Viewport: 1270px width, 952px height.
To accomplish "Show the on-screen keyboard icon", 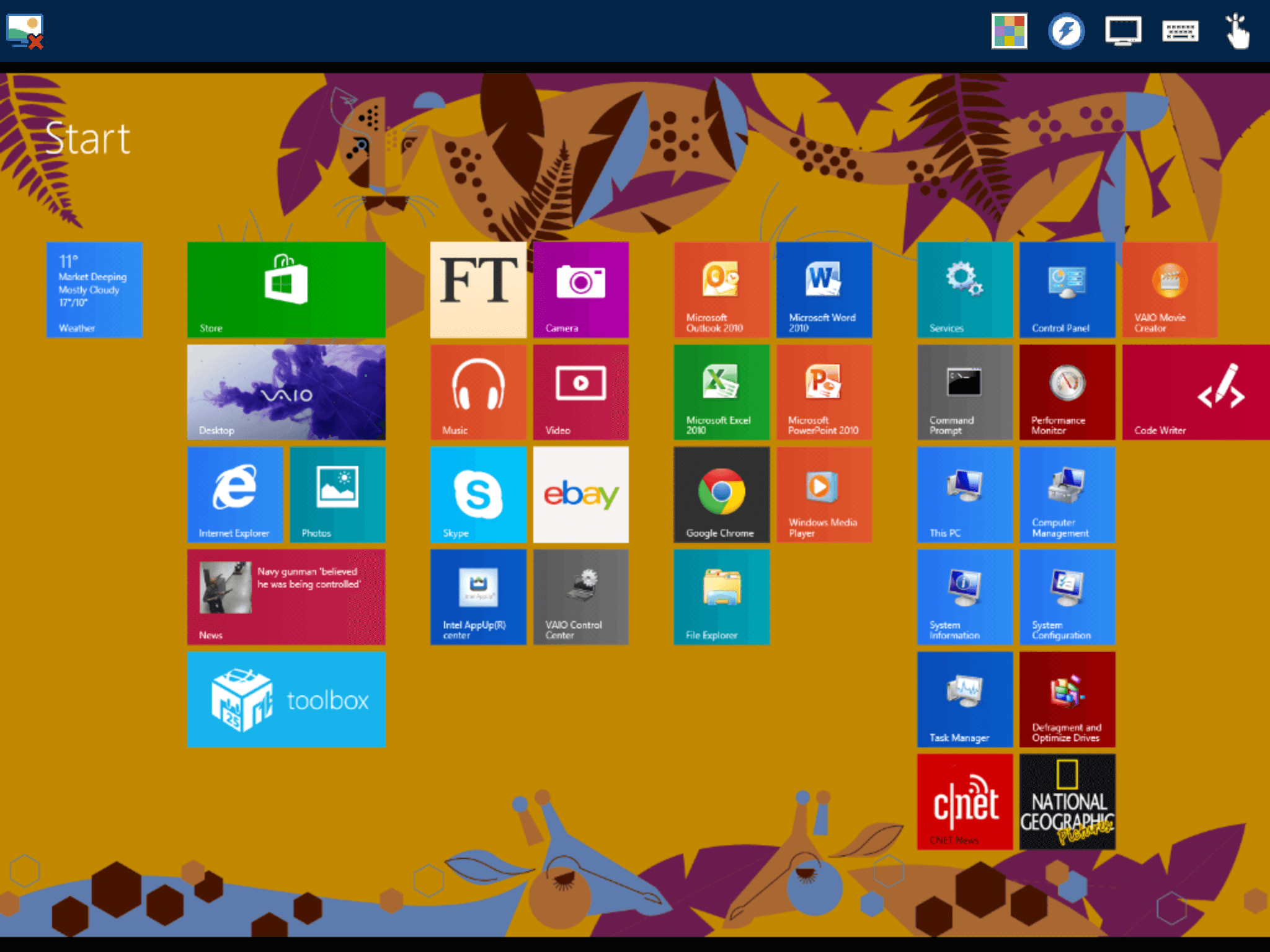I will click(1180, 31).
